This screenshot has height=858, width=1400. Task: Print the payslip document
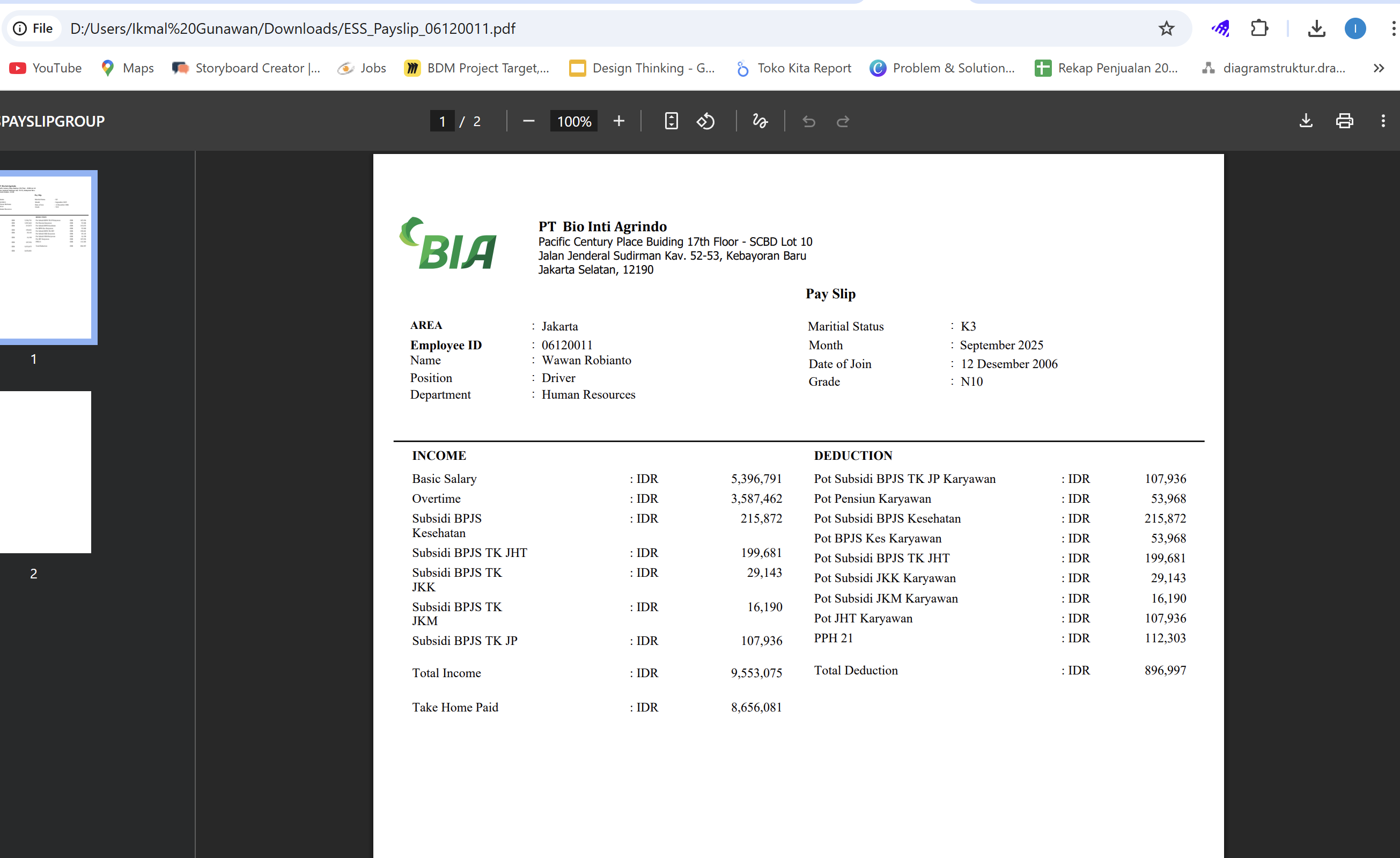1344,121
